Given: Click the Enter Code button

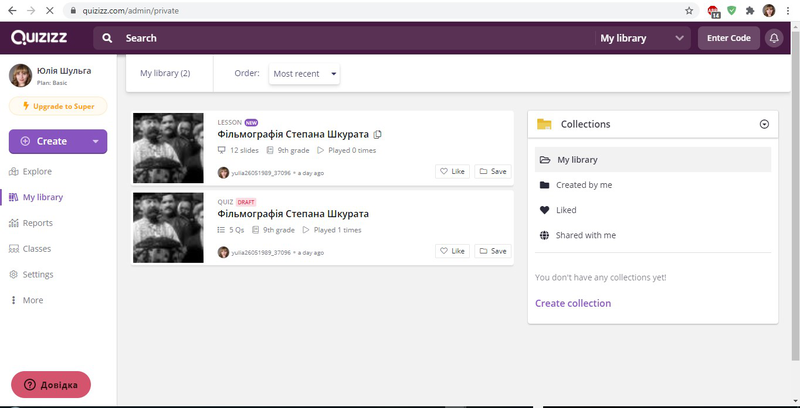Looking at the screenshot, I should (x=728, y=38).
